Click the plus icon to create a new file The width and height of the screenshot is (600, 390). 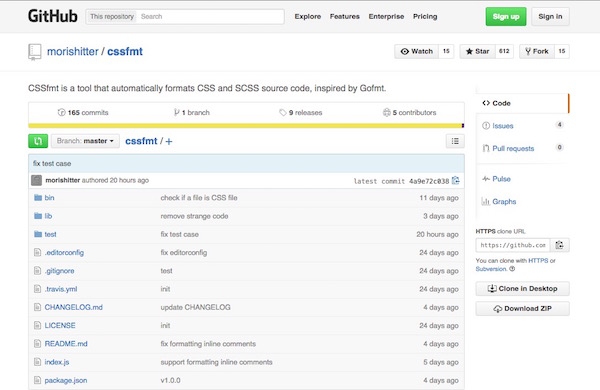click(169, 141)
